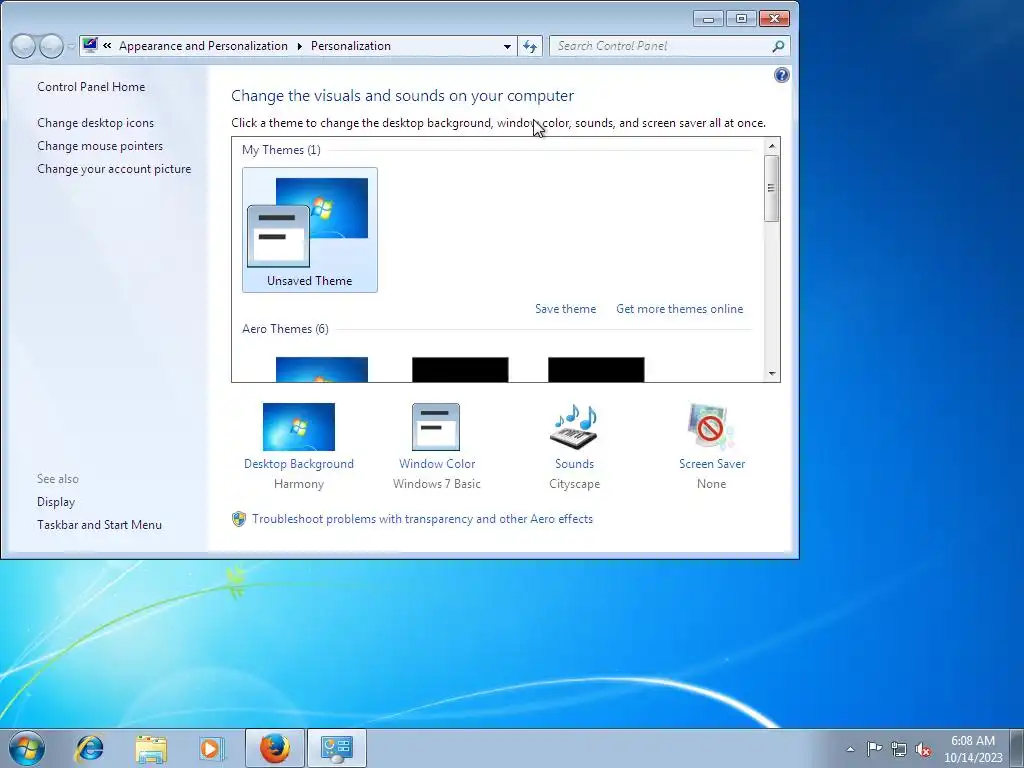
Task: Launch Internet Explorer from the taskbar
Action: [89, 748]
